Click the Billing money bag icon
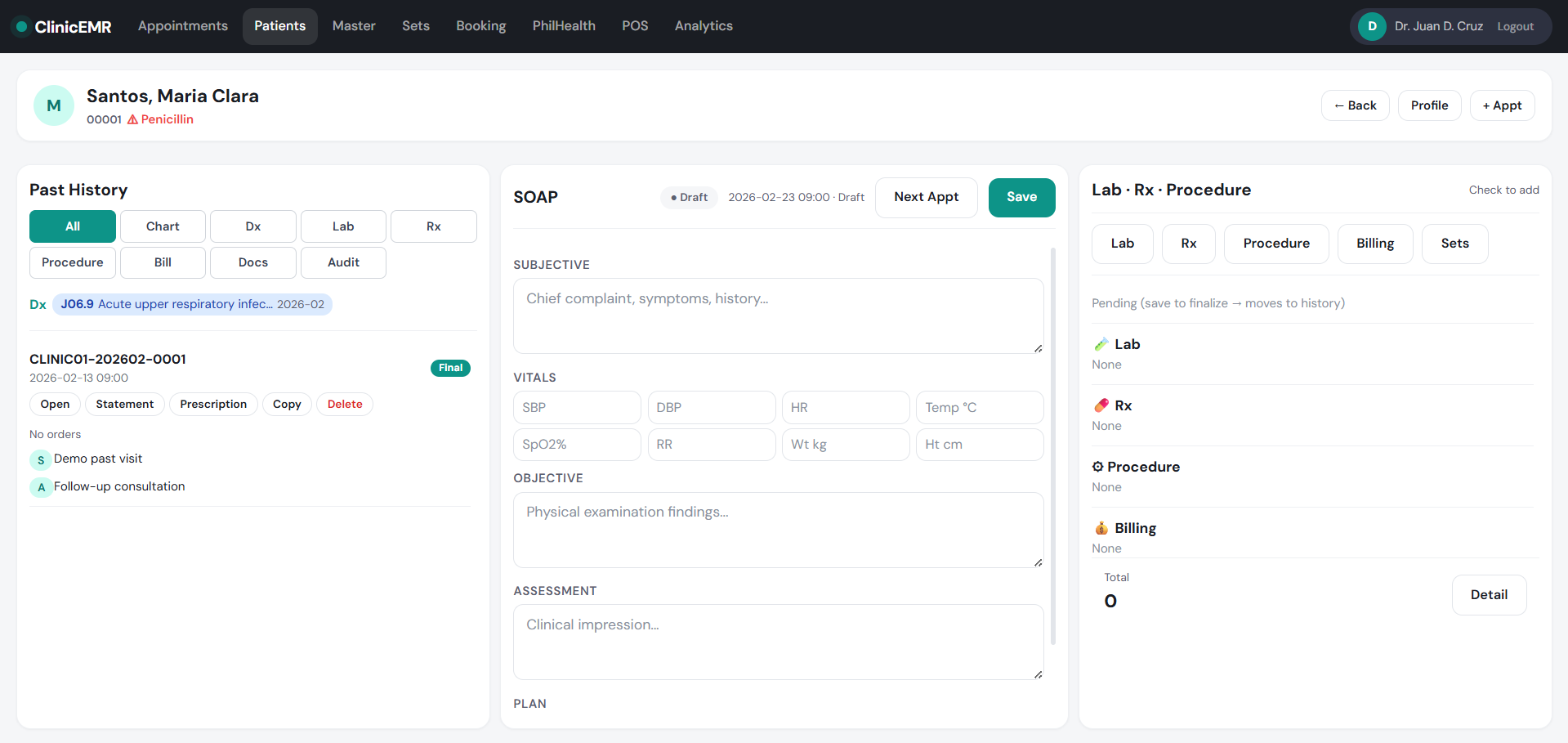Viewport: 1568px width, 743px height. pos(1101,528)
